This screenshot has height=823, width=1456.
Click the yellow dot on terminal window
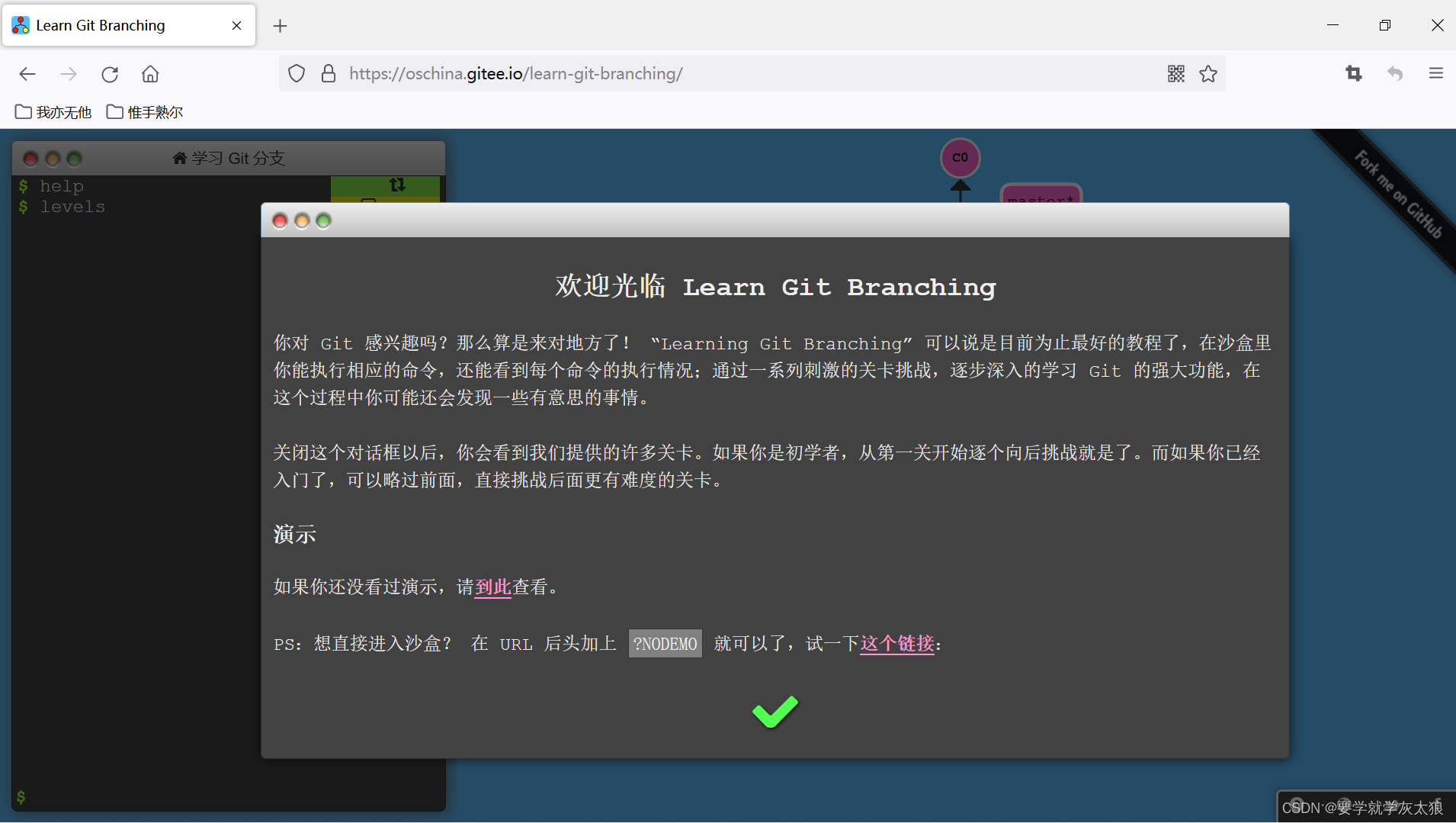(x=53, y=158)
